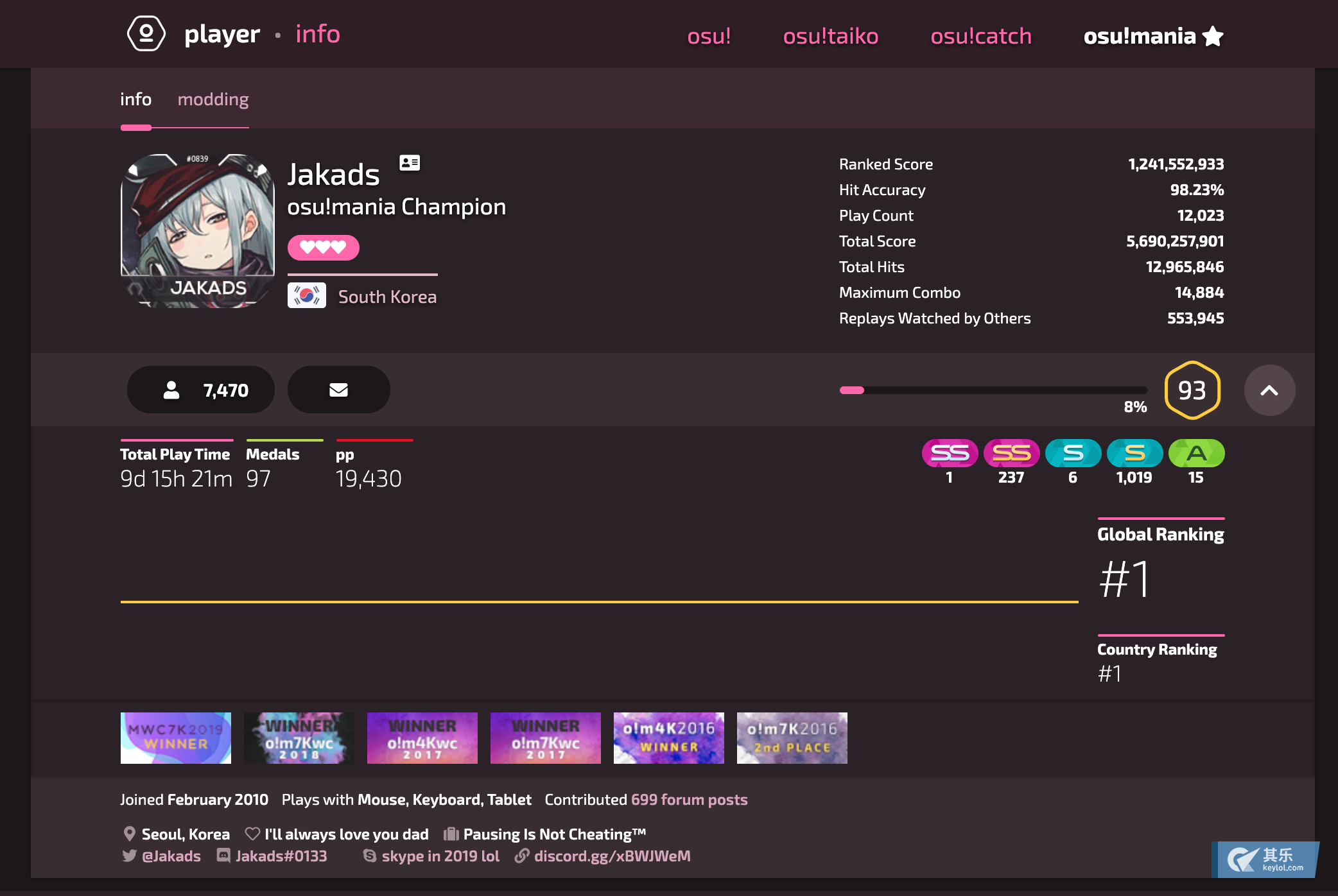Click the Total Hits 12,965,846 value
The image size is (1338, 896).
coord(1185,267)
